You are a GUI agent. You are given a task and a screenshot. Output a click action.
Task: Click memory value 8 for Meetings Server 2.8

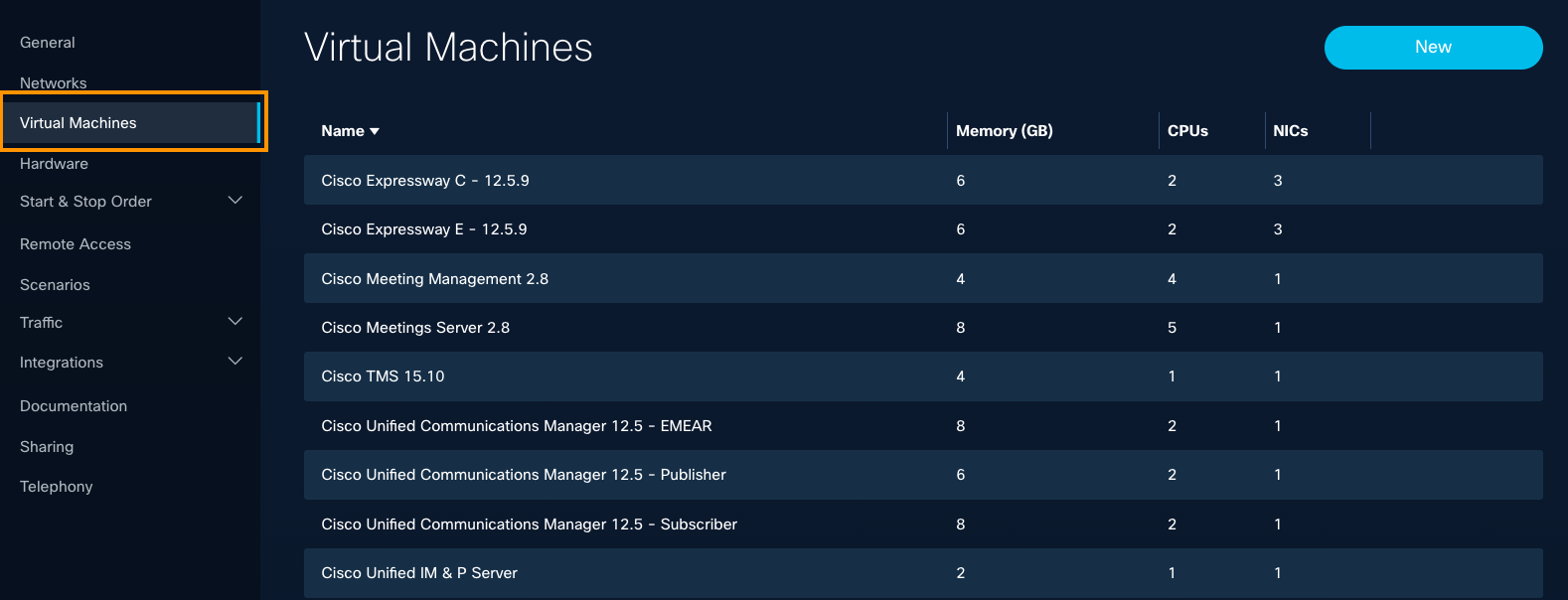[x=961, y=328]
